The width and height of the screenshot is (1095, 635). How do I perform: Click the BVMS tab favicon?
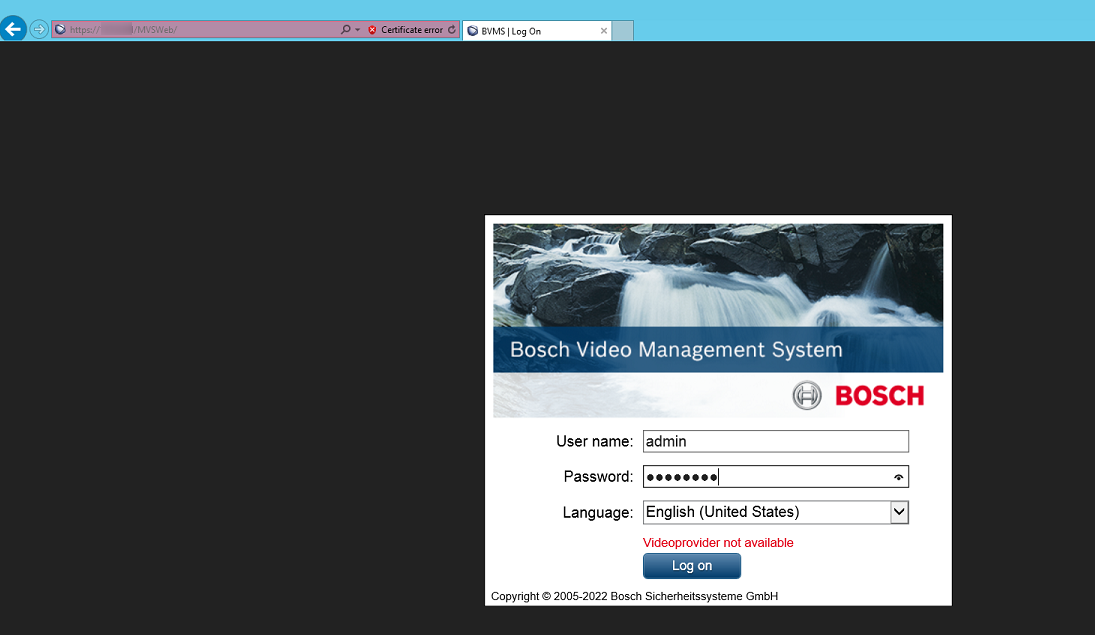pyautogui.click(x=472, y=31)
